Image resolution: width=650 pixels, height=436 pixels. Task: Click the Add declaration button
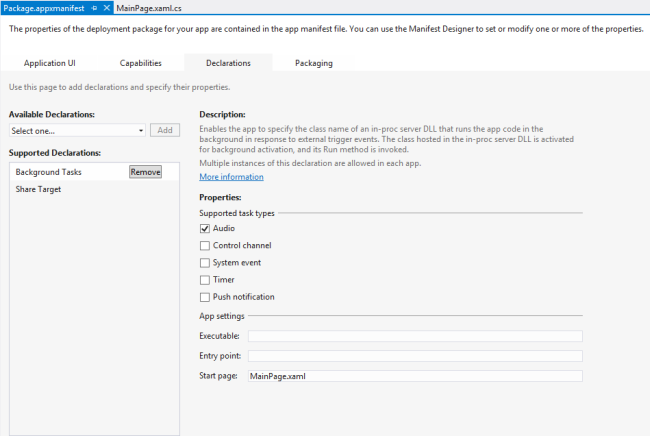pyautogui.click(x=166, y=130)
